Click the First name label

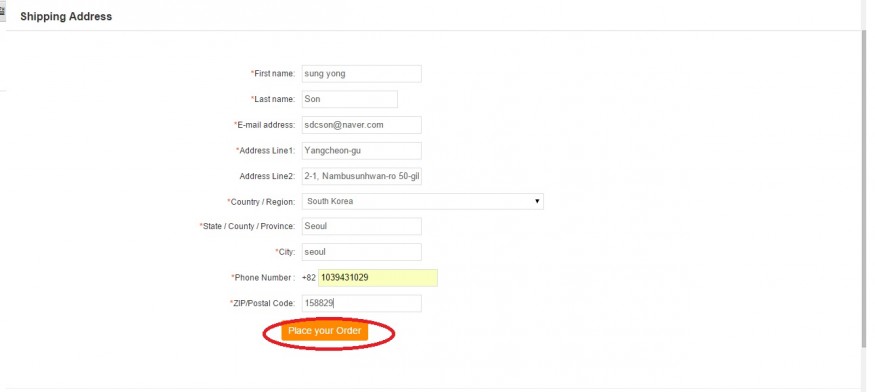tap(273, 74)
